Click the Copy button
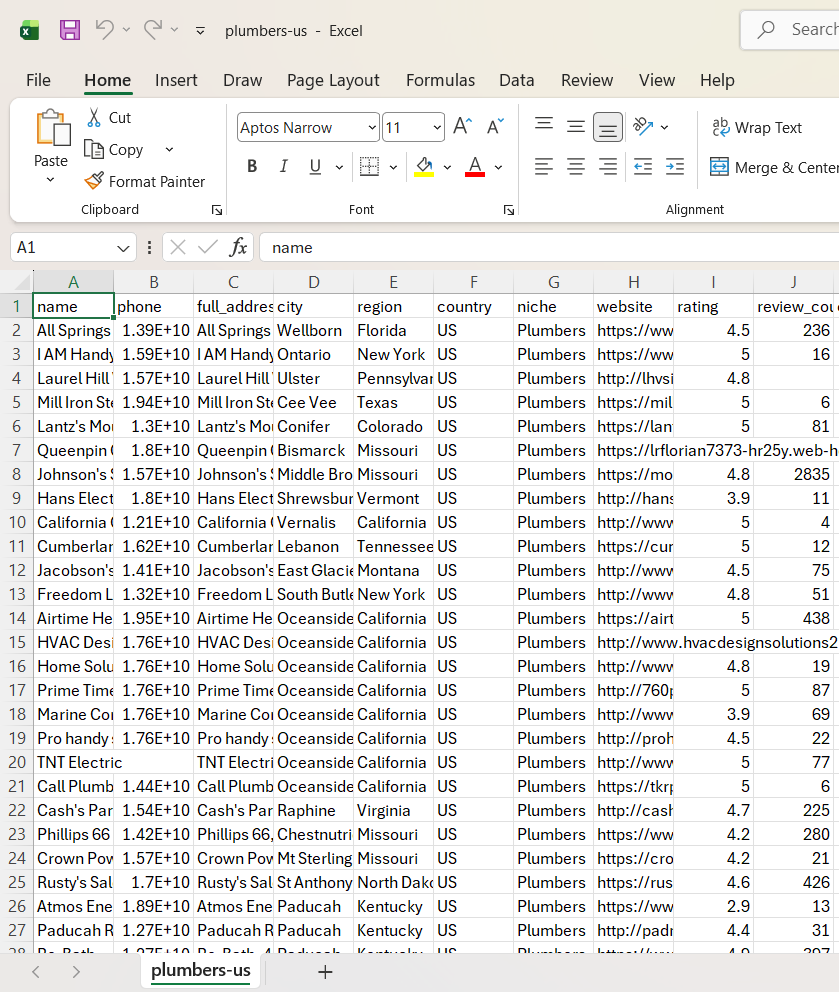This screenshot has height=992, width=839. point(115,150)
